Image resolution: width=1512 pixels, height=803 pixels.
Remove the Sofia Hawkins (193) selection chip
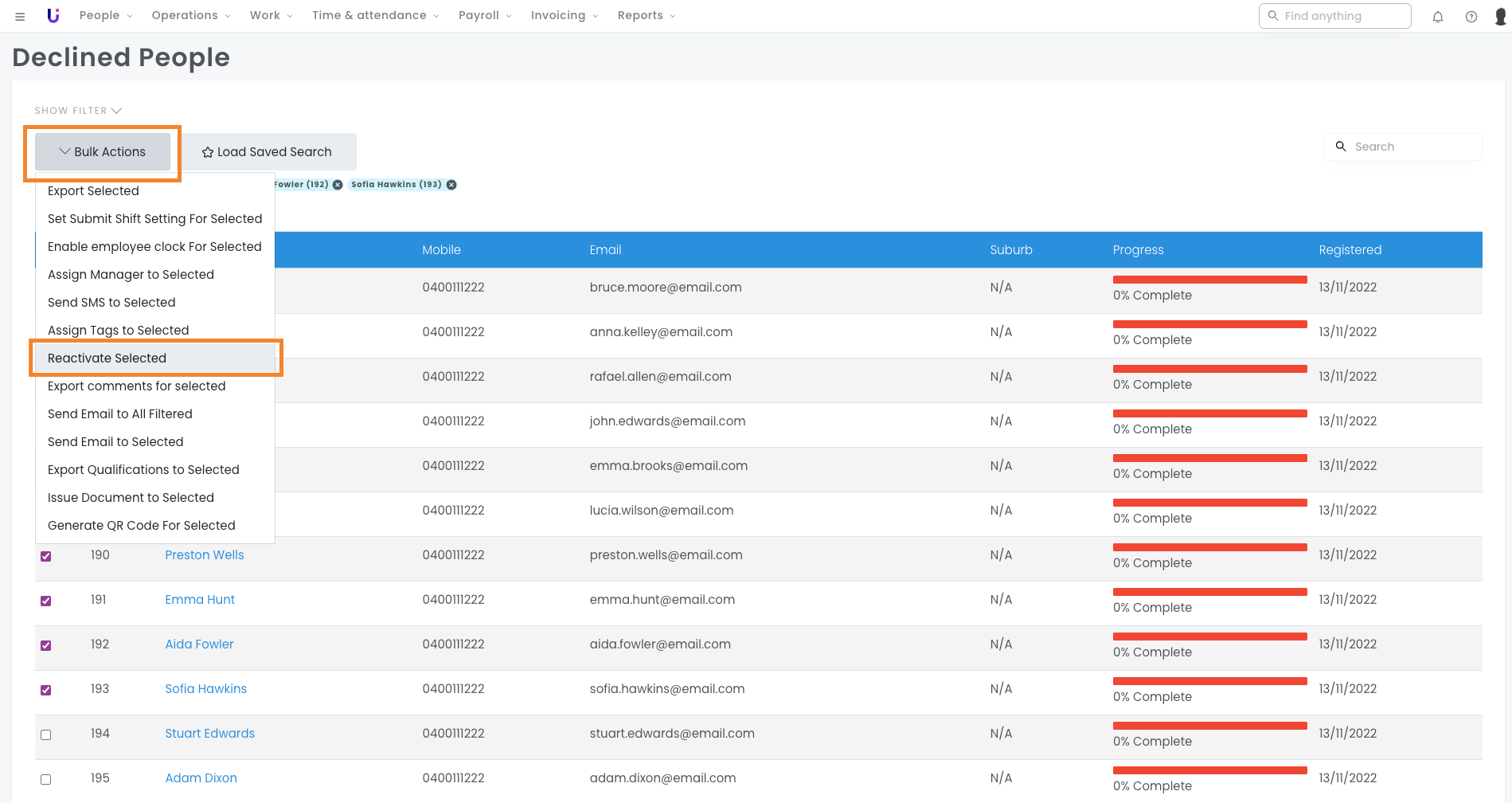pyautogui.click(x=451, y=185)
